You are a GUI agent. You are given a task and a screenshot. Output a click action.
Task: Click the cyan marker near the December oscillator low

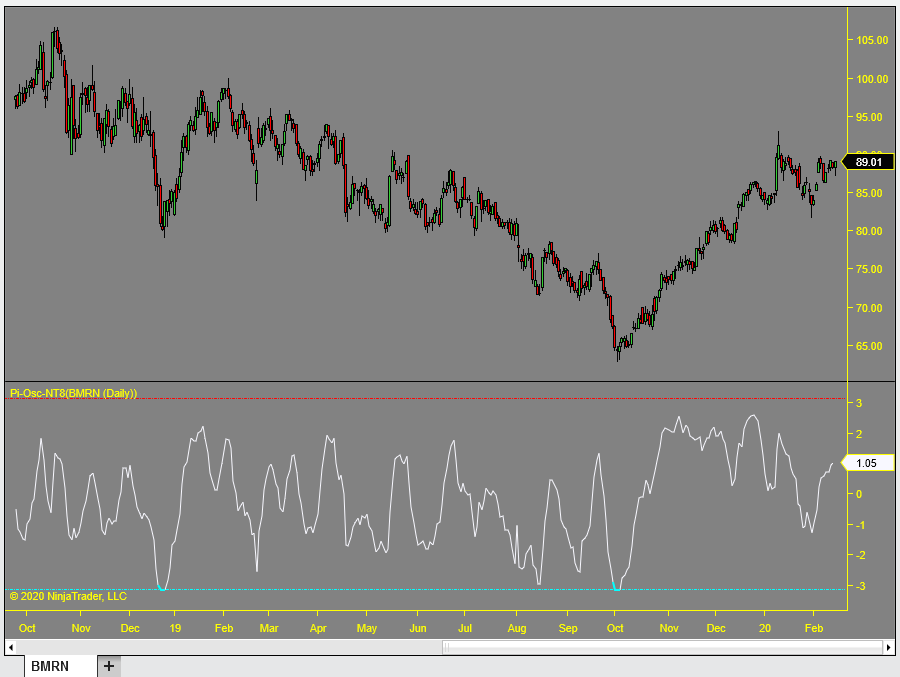(161, 588)
